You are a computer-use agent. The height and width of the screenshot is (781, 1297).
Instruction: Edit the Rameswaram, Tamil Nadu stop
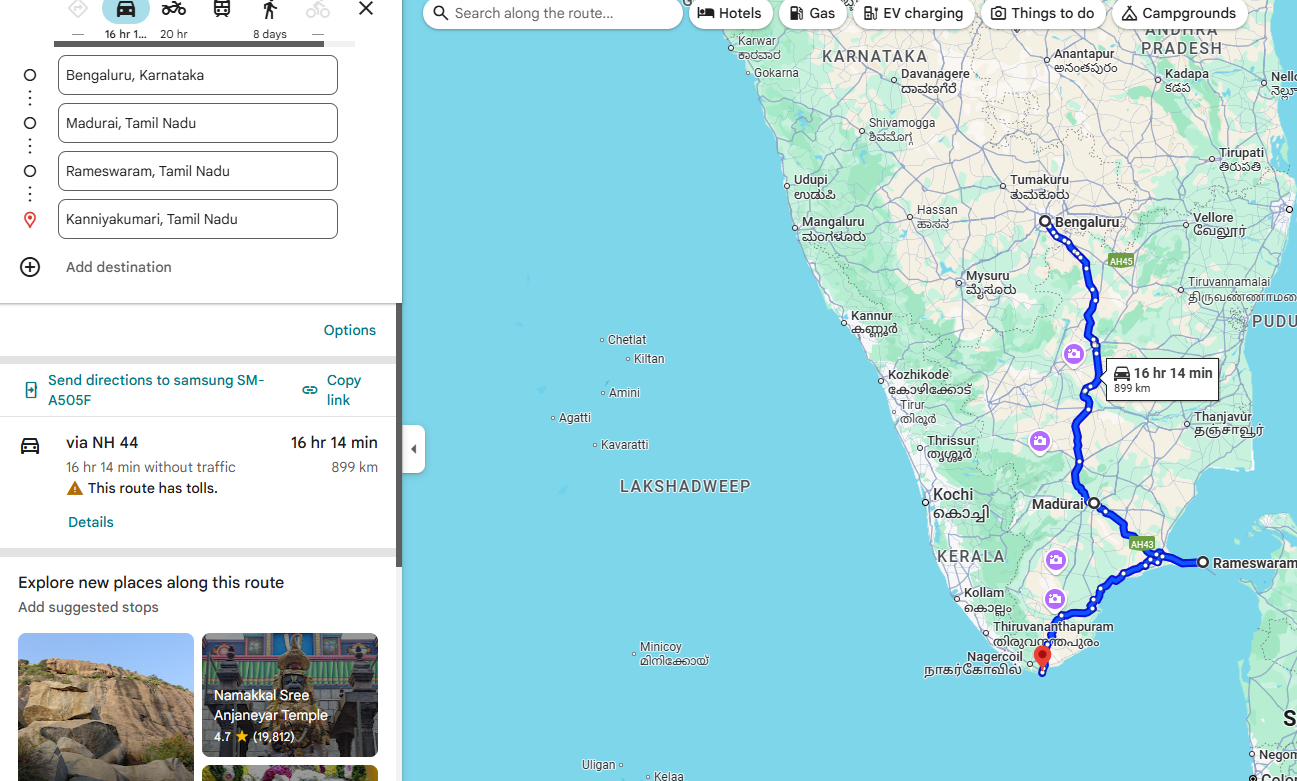[198, 171]
